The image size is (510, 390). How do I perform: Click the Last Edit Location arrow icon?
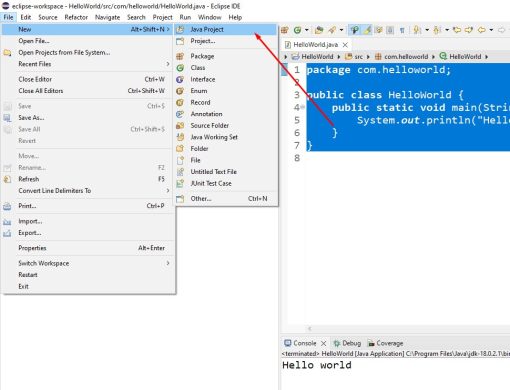[457, 30]
